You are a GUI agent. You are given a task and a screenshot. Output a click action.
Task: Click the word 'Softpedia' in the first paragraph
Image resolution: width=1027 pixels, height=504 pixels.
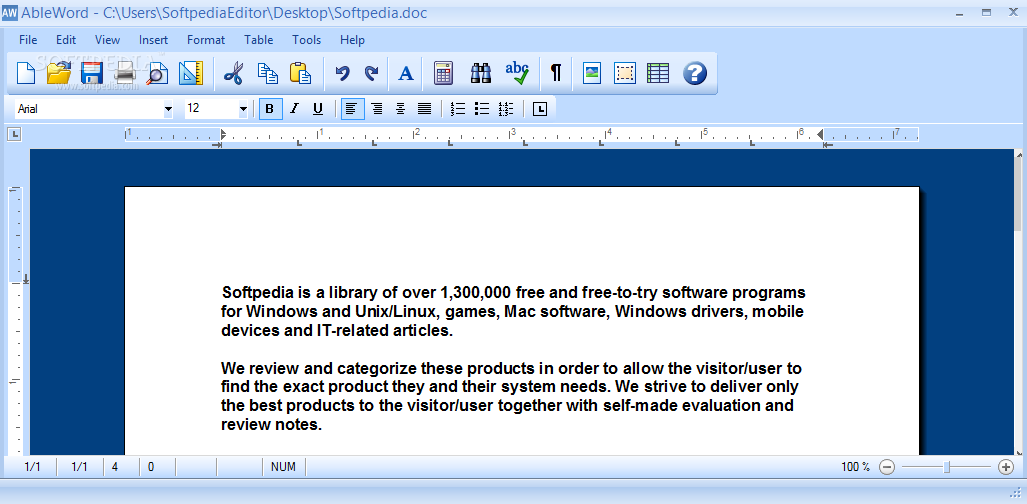pos(257,292)
